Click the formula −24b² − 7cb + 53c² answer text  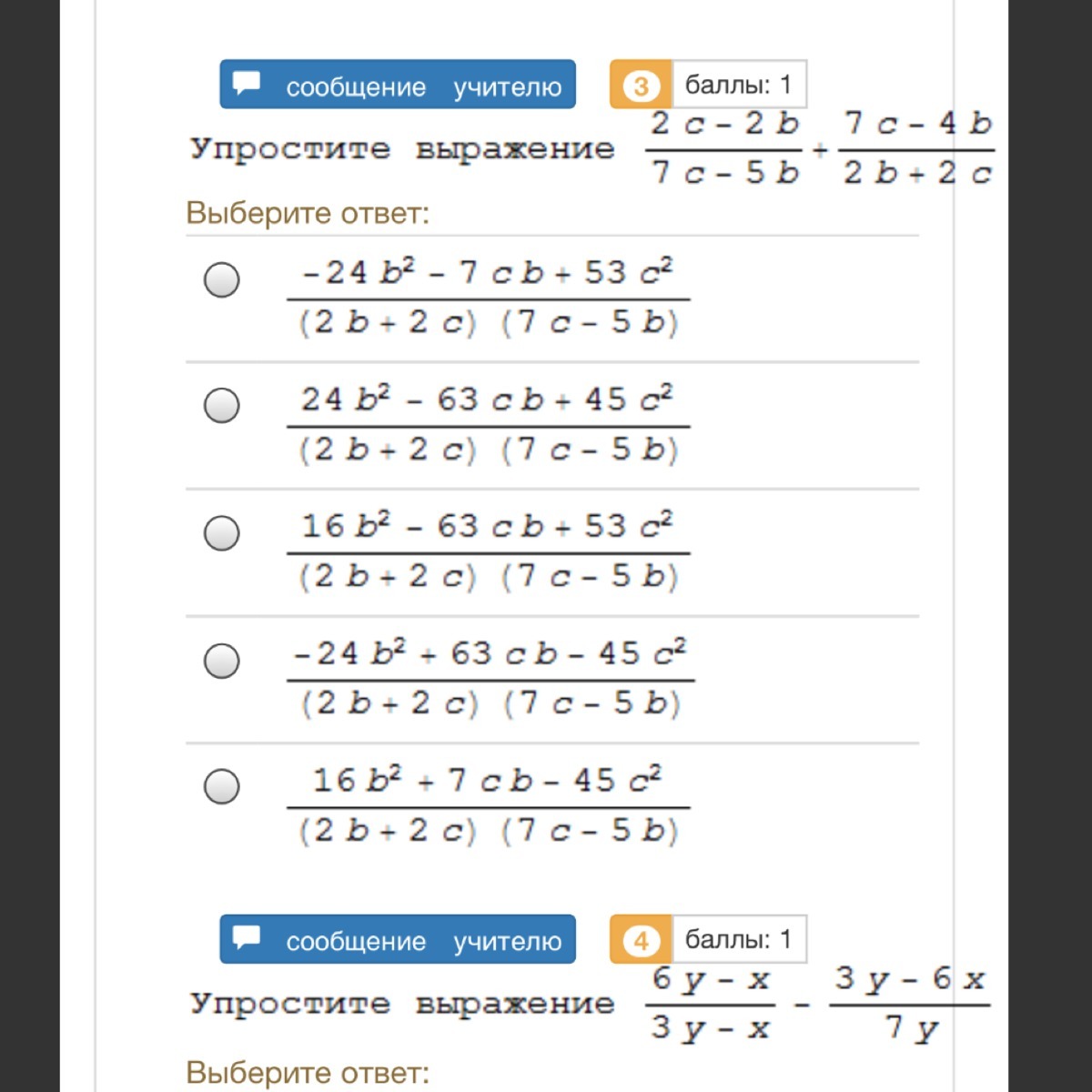(x=488, y=298)
